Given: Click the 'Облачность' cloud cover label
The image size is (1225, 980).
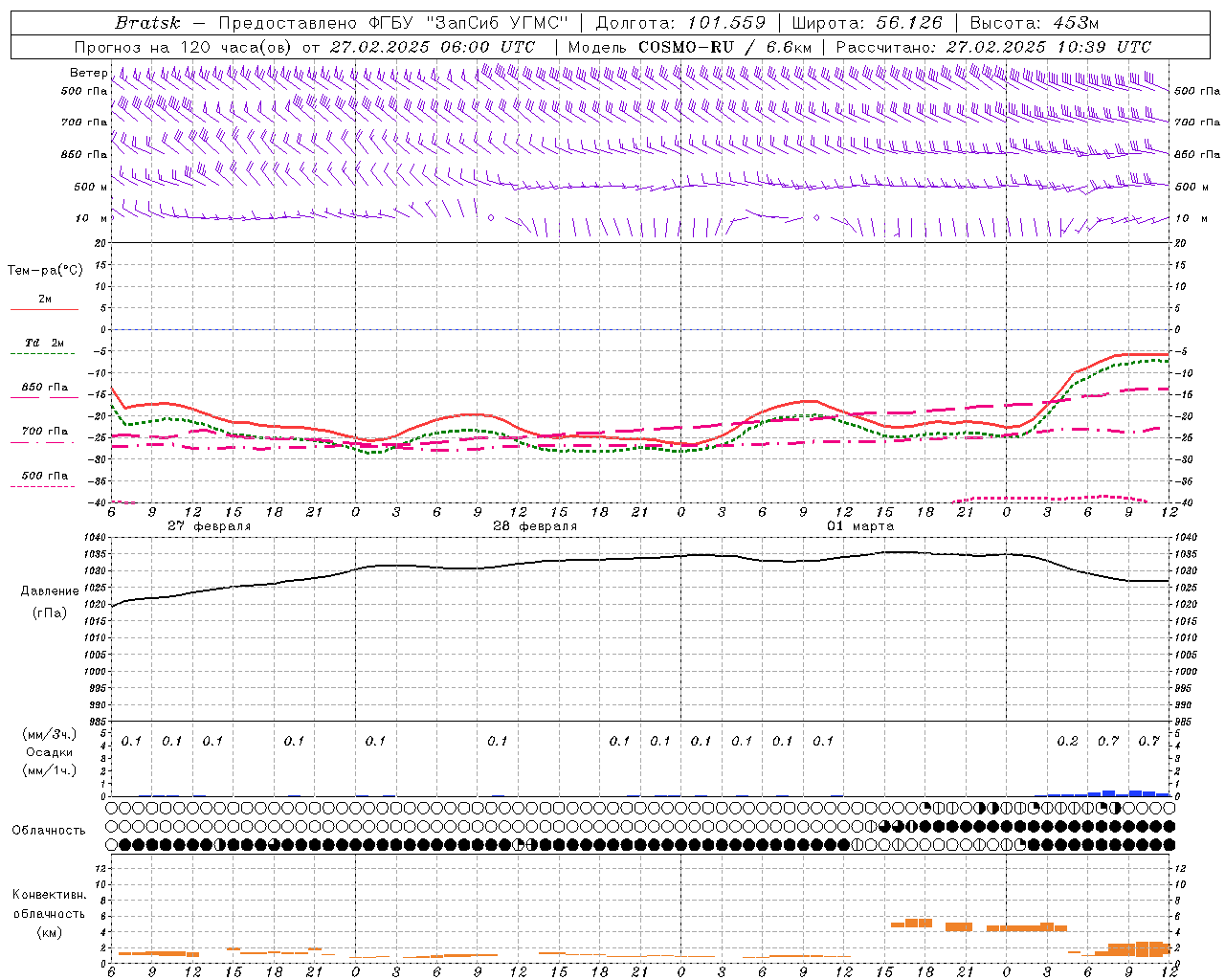Looking at the screenshot, I should pyautogui.click(x=49, y=831).
